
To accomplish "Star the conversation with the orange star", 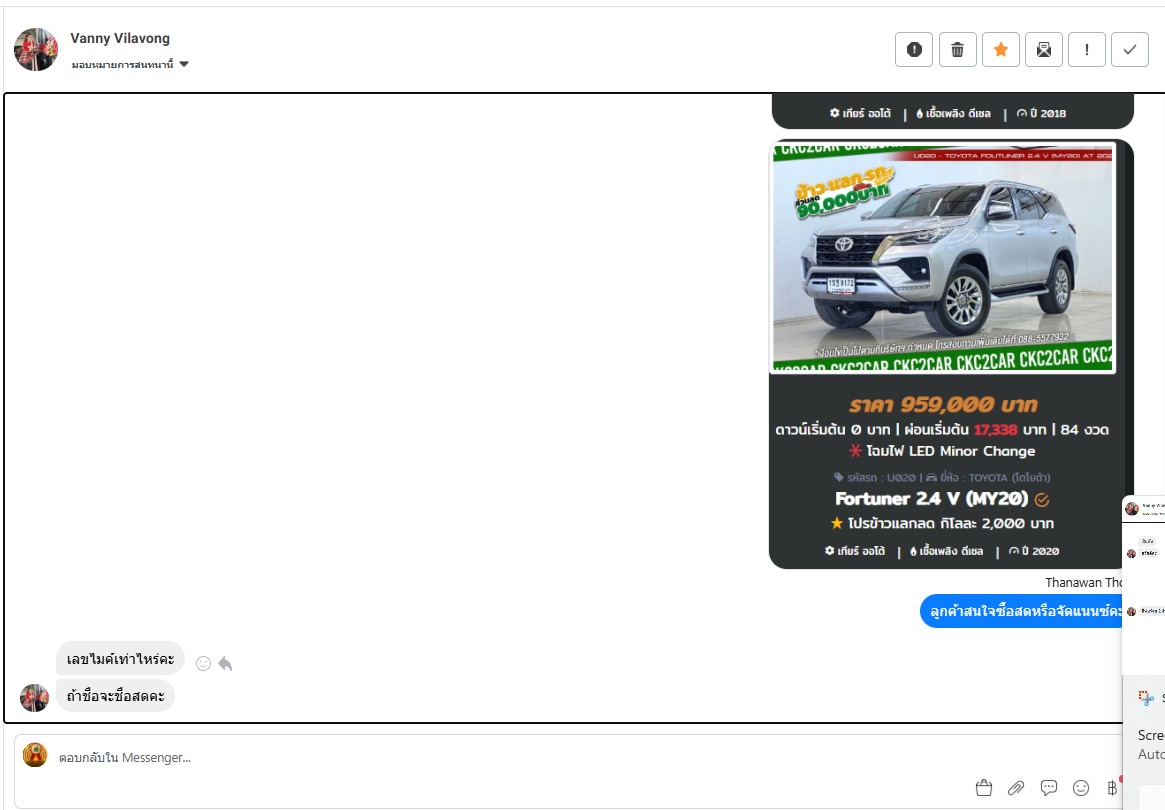I will click(1001, 50).
